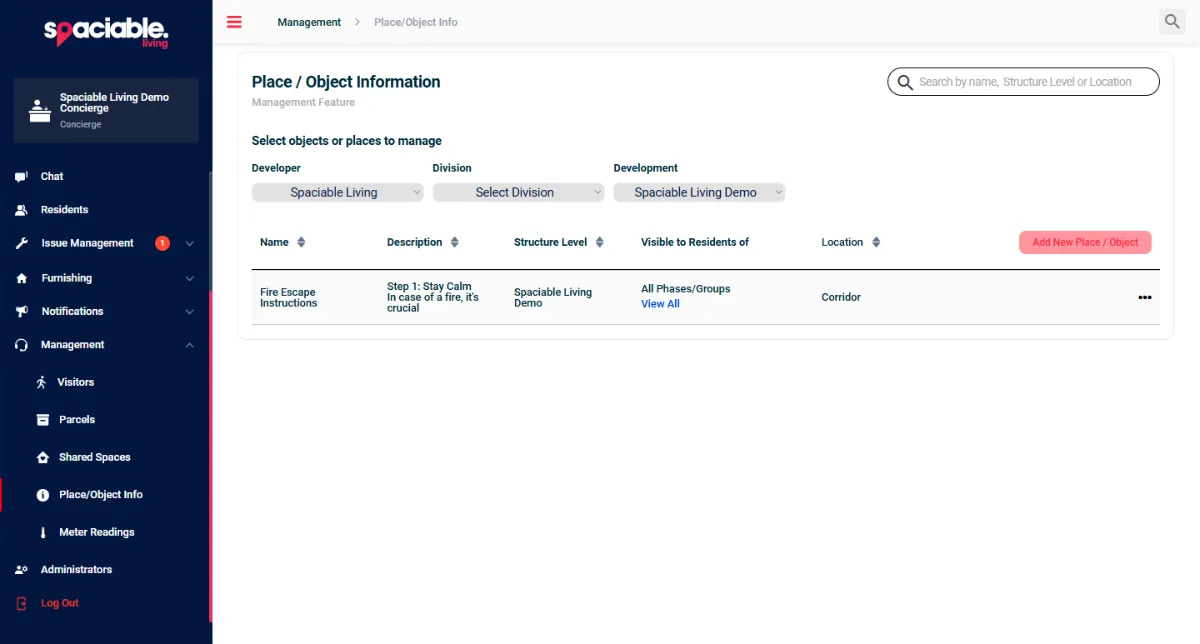Click the Administrators user-gear icon
Viewport: 1200px width, 644px height.
pyautogui.click(x=21, y=570)
